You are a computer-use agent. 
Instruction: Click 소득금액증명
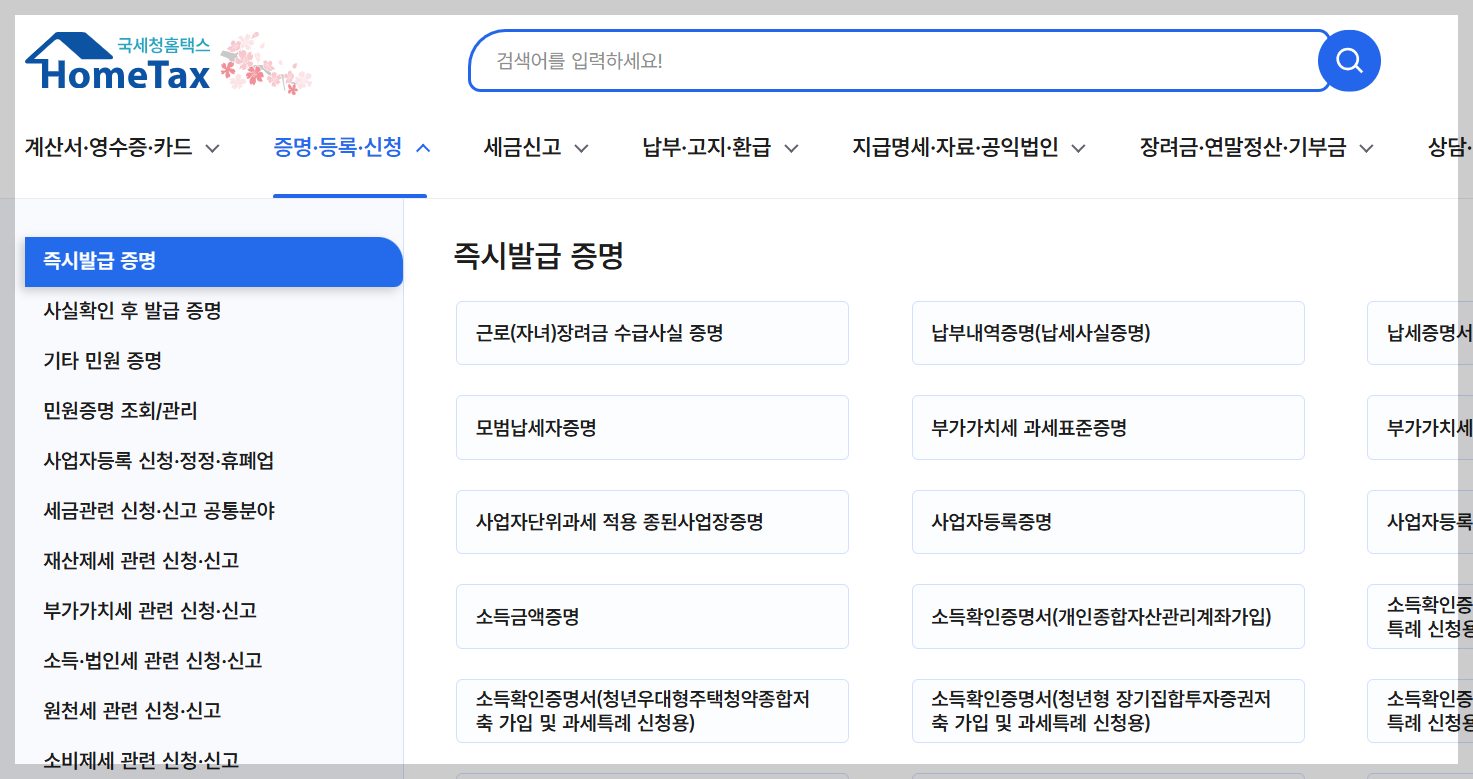pos(652,616)
